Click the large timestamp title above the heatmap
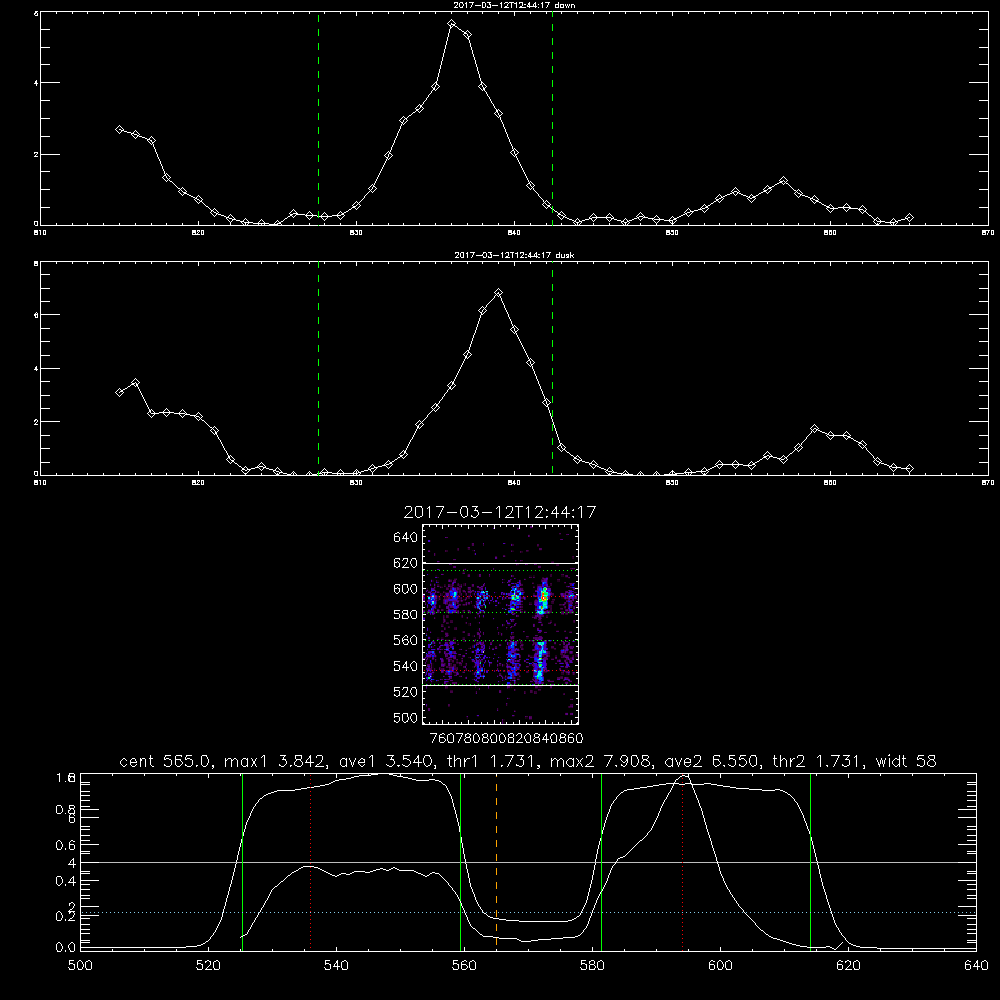 500,512
